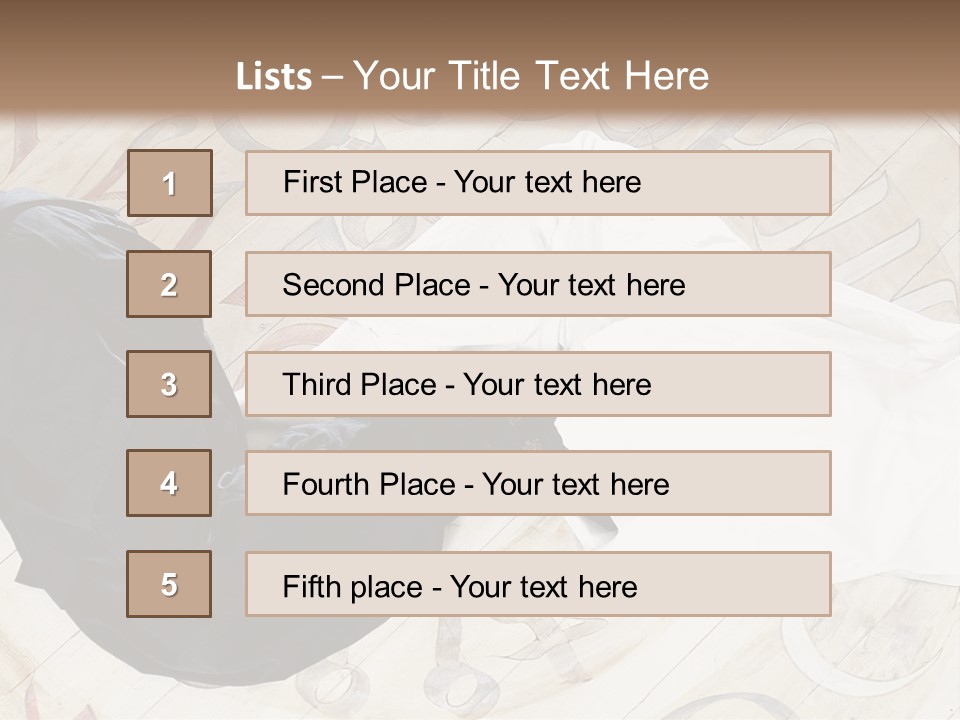Viewport: 960px width, 720px height.
Task: Select the number 2 box
Action: (x=170, y=285)
